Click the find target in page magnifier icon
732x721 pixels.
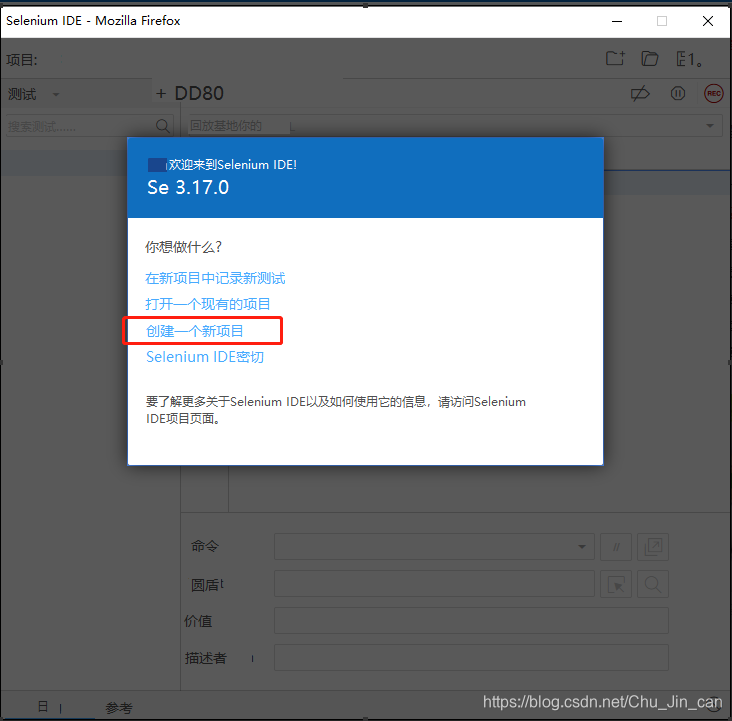click(653, 584)
